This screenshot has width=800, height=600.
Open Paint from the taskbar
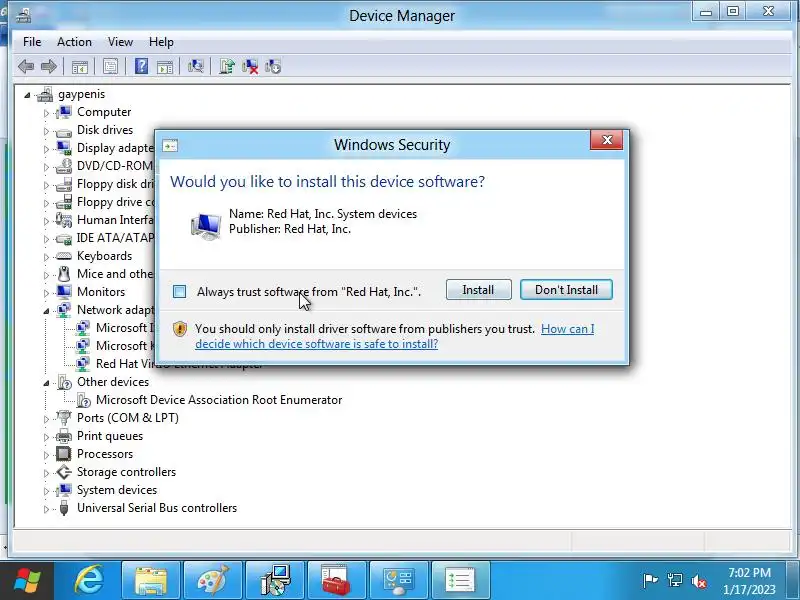(x=213, y=580)
